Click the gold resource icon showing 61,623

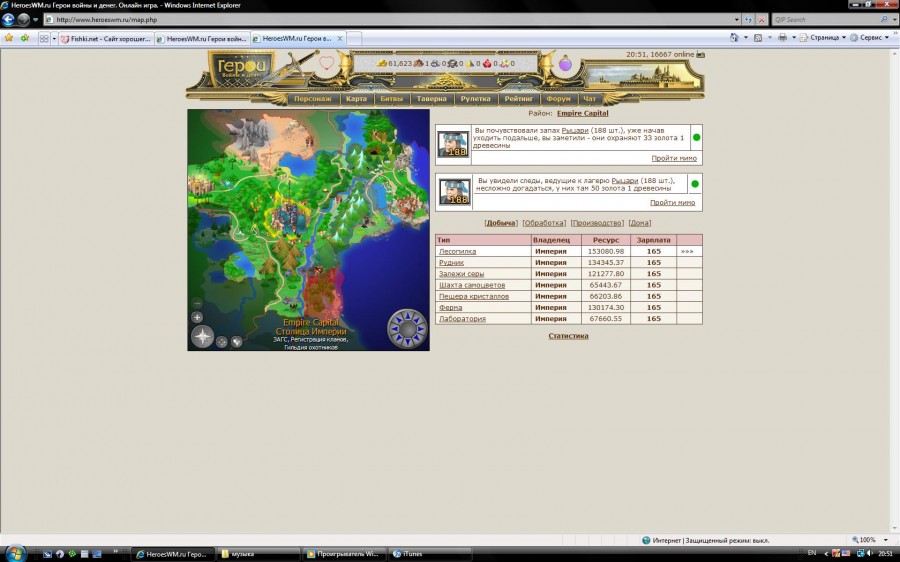coord(382,64)
